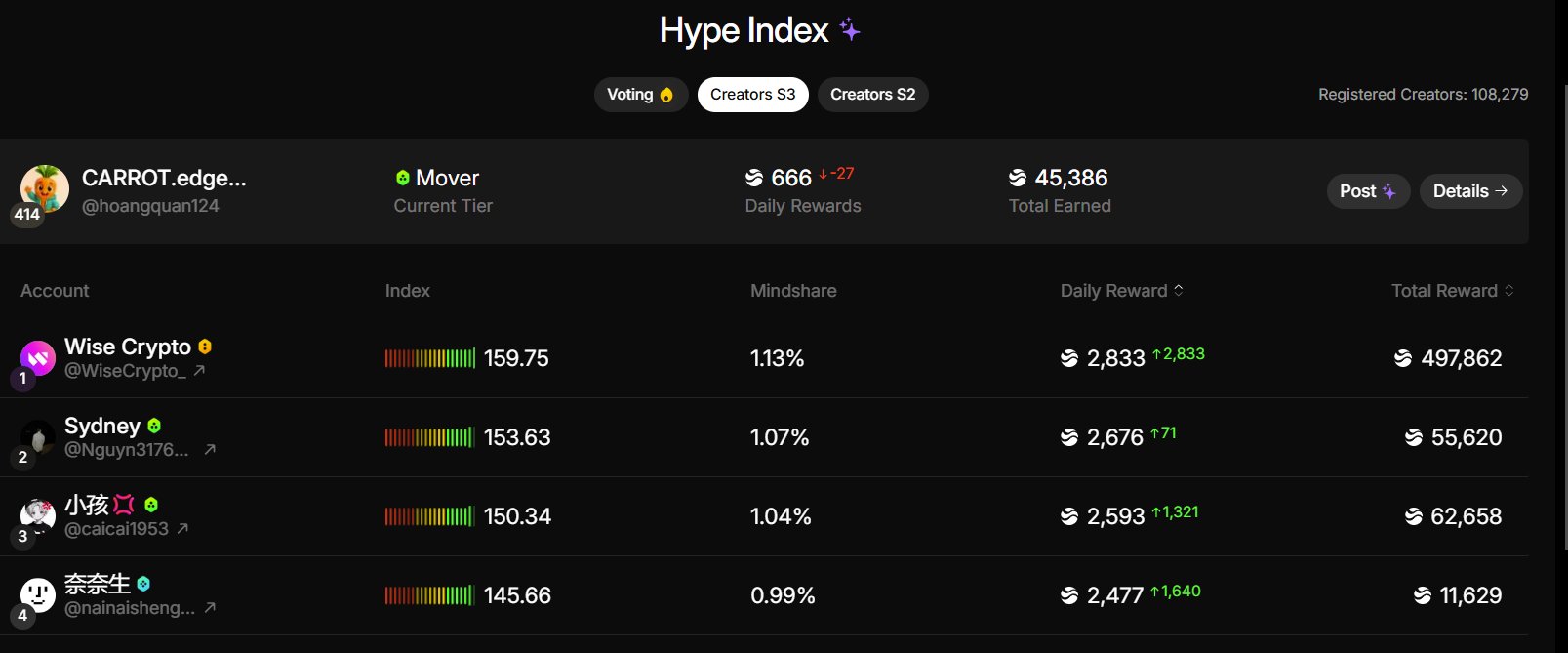Switch to the Voting tab
This screenshot has height=653, width=1568.
[640, 95]
